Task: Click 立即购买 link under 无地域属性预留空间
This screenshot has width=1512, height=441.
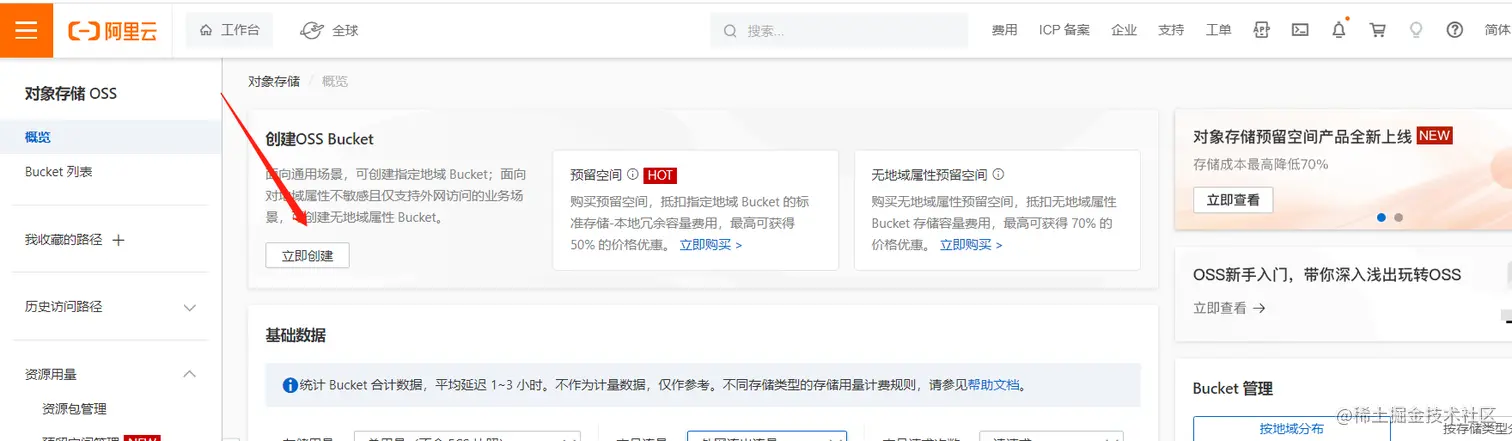Action: pos(971,244)
